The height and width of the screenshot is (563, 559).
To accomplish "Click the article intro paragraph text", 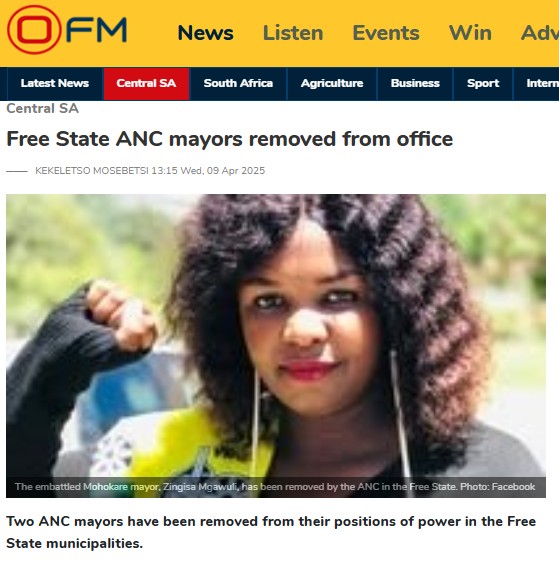I will (271, 532).
